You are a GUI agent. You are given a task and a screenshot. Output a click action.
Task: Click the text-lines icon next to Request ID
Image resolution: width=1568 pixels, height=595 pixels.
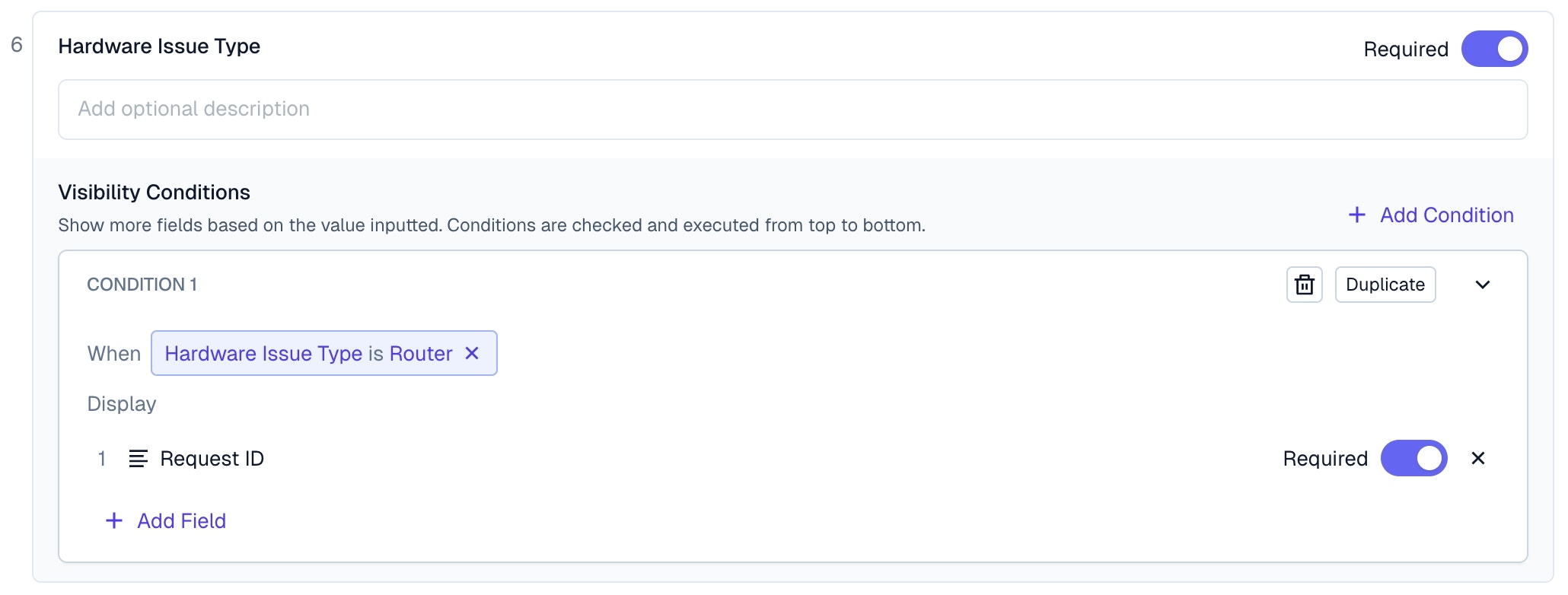pos(138,458)
